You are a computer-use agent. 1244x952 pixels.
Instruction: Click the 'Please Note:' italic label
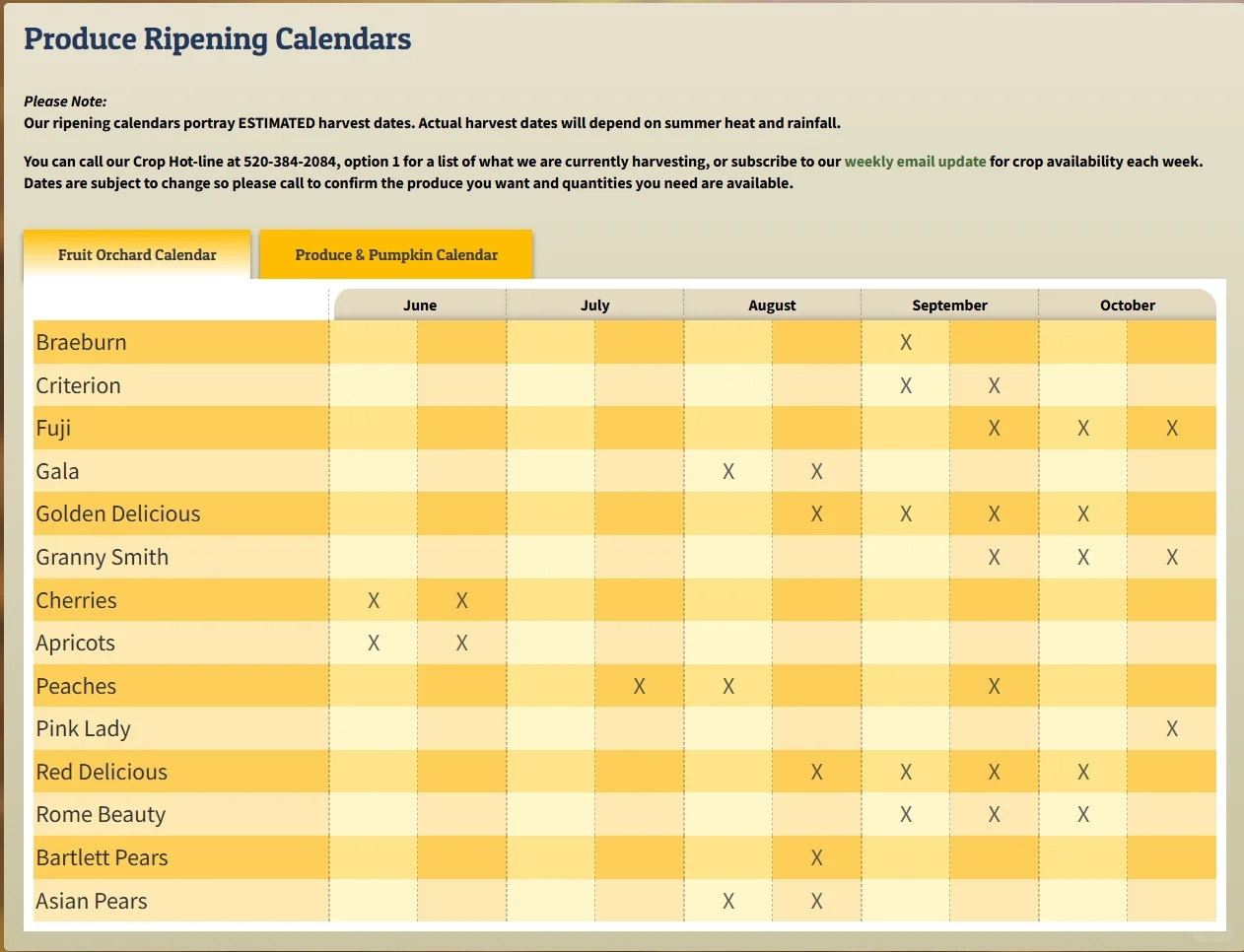tap(65, 102)
